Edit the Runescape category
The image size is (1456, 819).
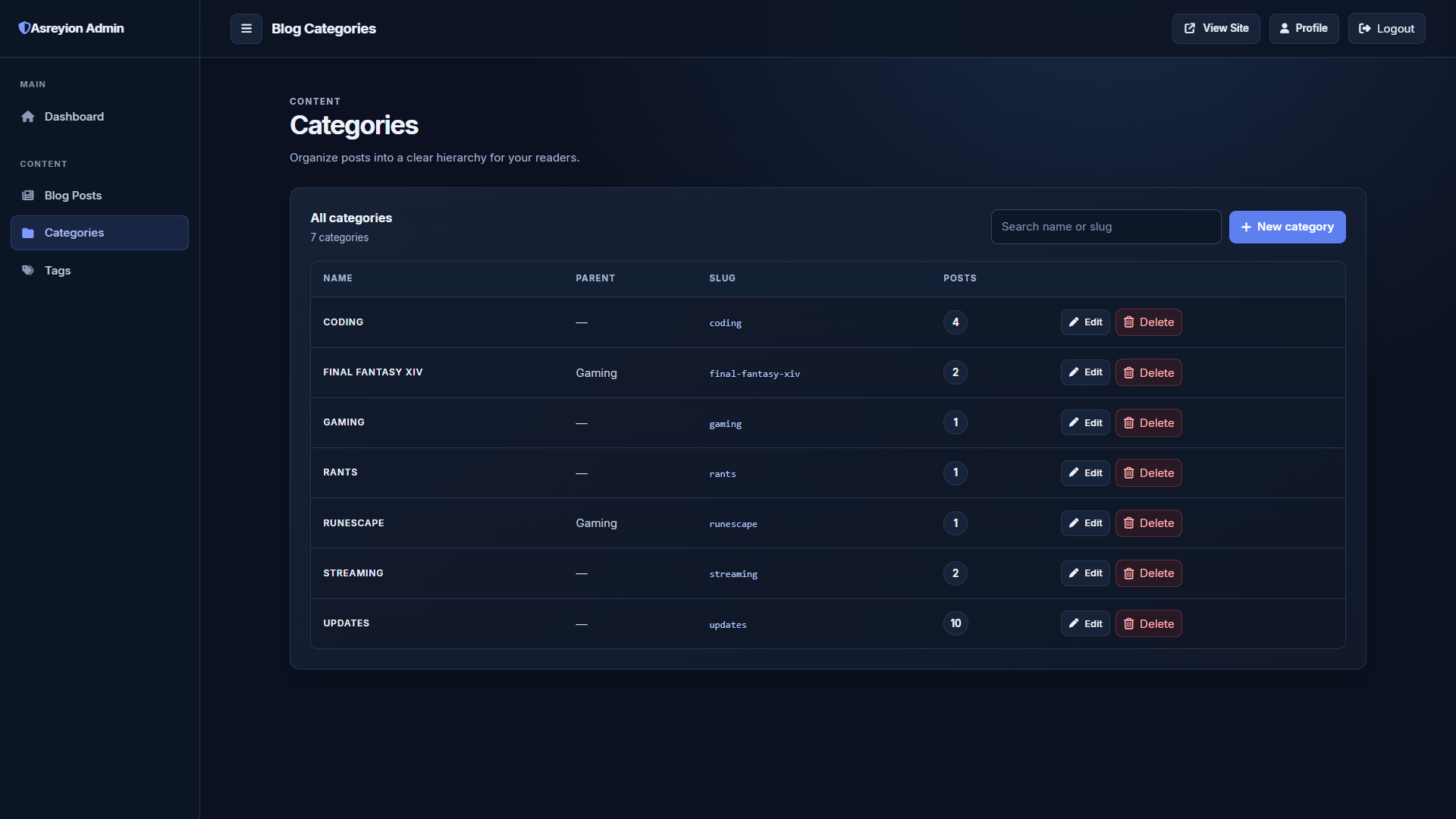(x=1085, y=523)
